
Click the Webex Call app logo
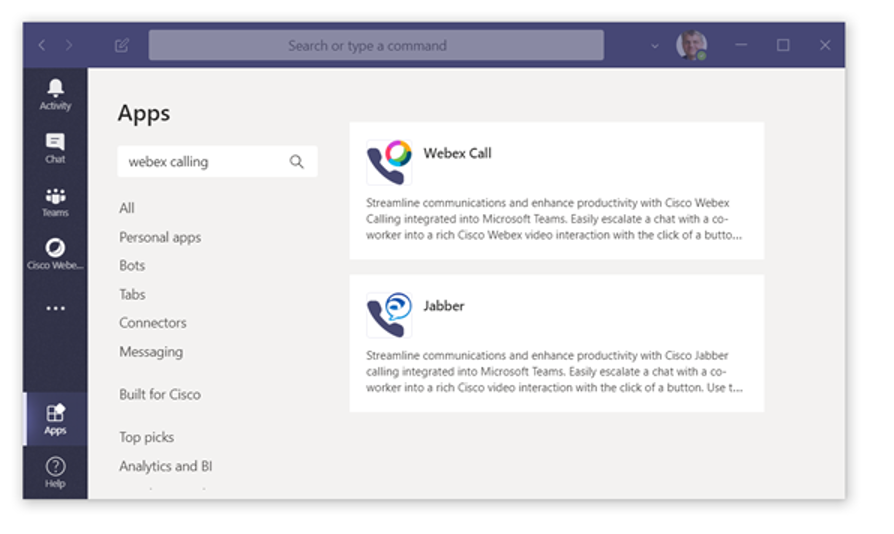tap(389, 162)
